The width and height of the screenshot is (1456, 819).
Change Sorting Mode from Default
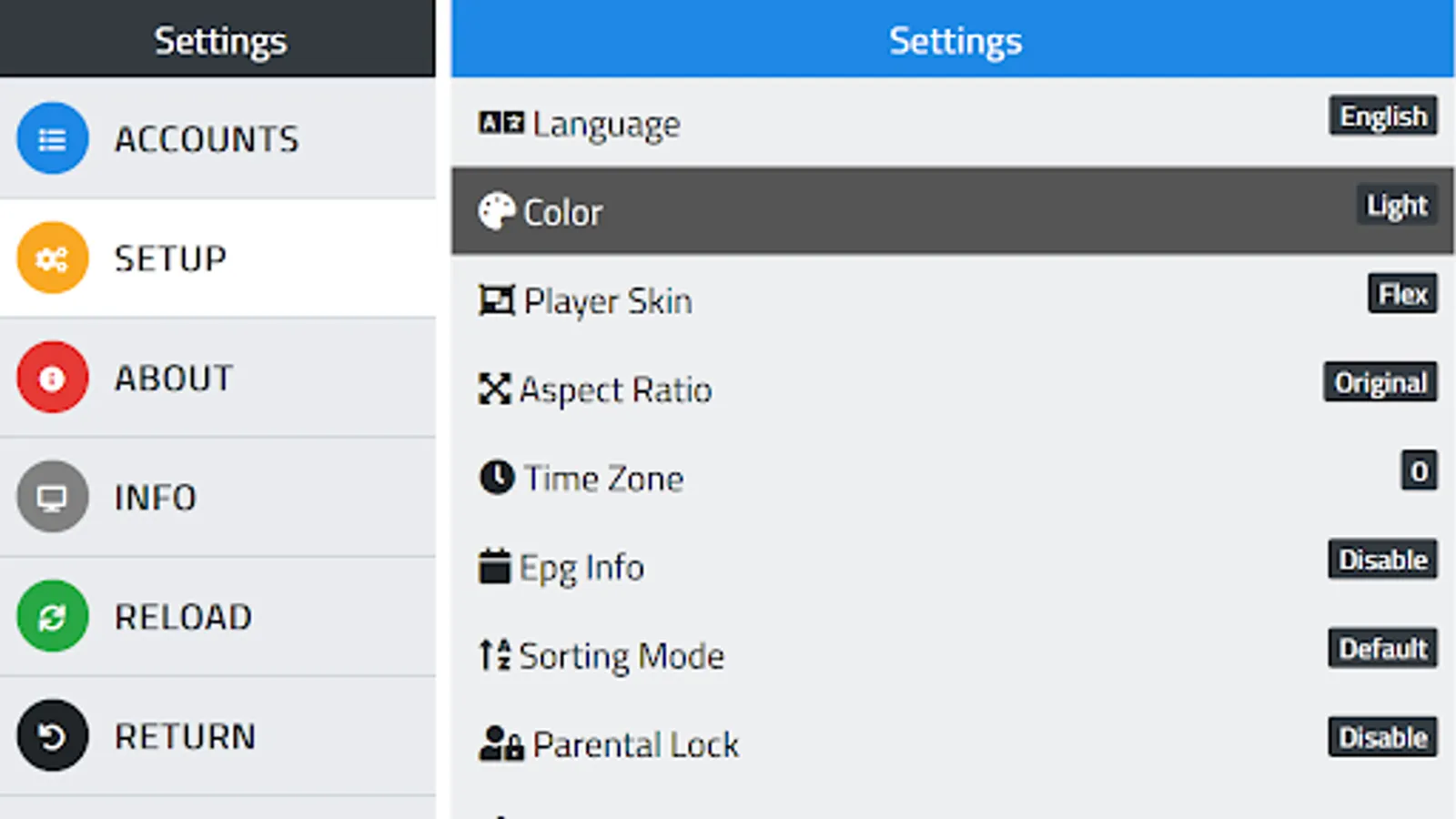1382,648
